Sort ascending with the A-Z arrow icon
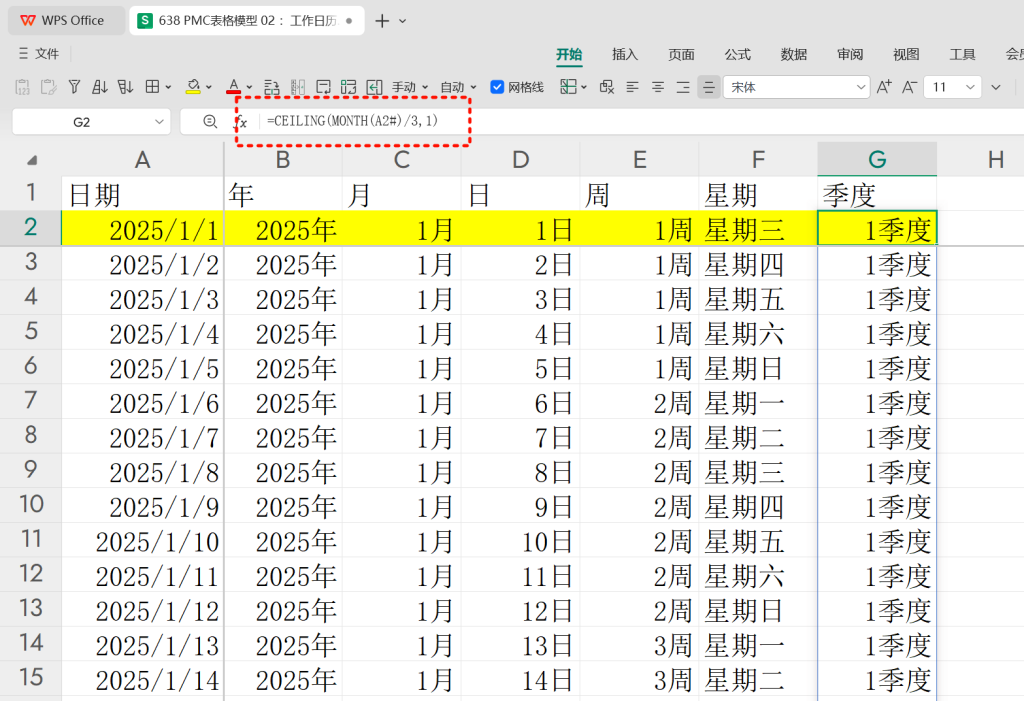The height and width of the screenshot is (701, 1024). point(100,87)
